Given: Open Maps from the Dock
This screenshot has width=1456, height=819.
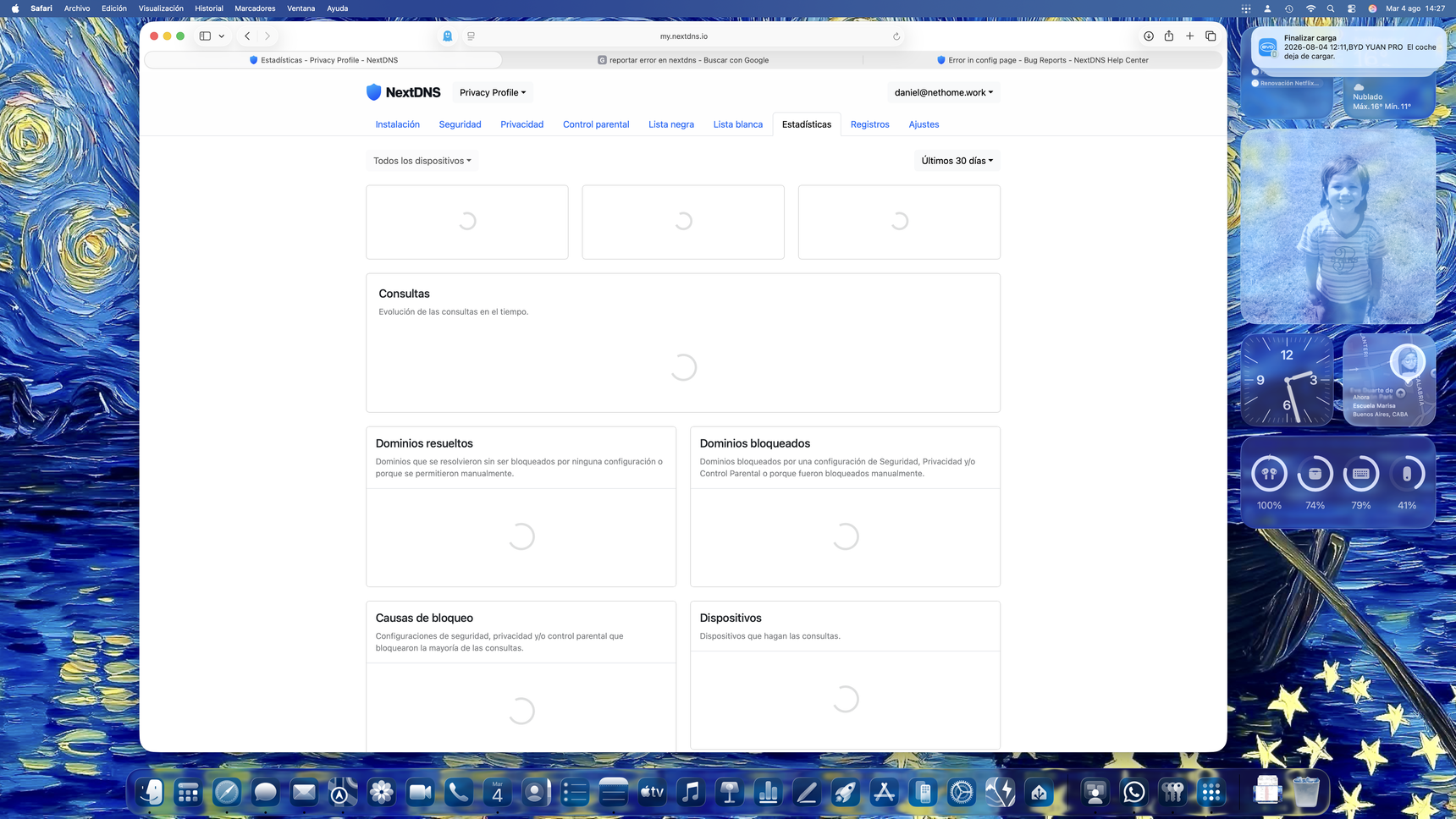Looking at the screenshot, I should pyautogui.click(x=343, y=793).
